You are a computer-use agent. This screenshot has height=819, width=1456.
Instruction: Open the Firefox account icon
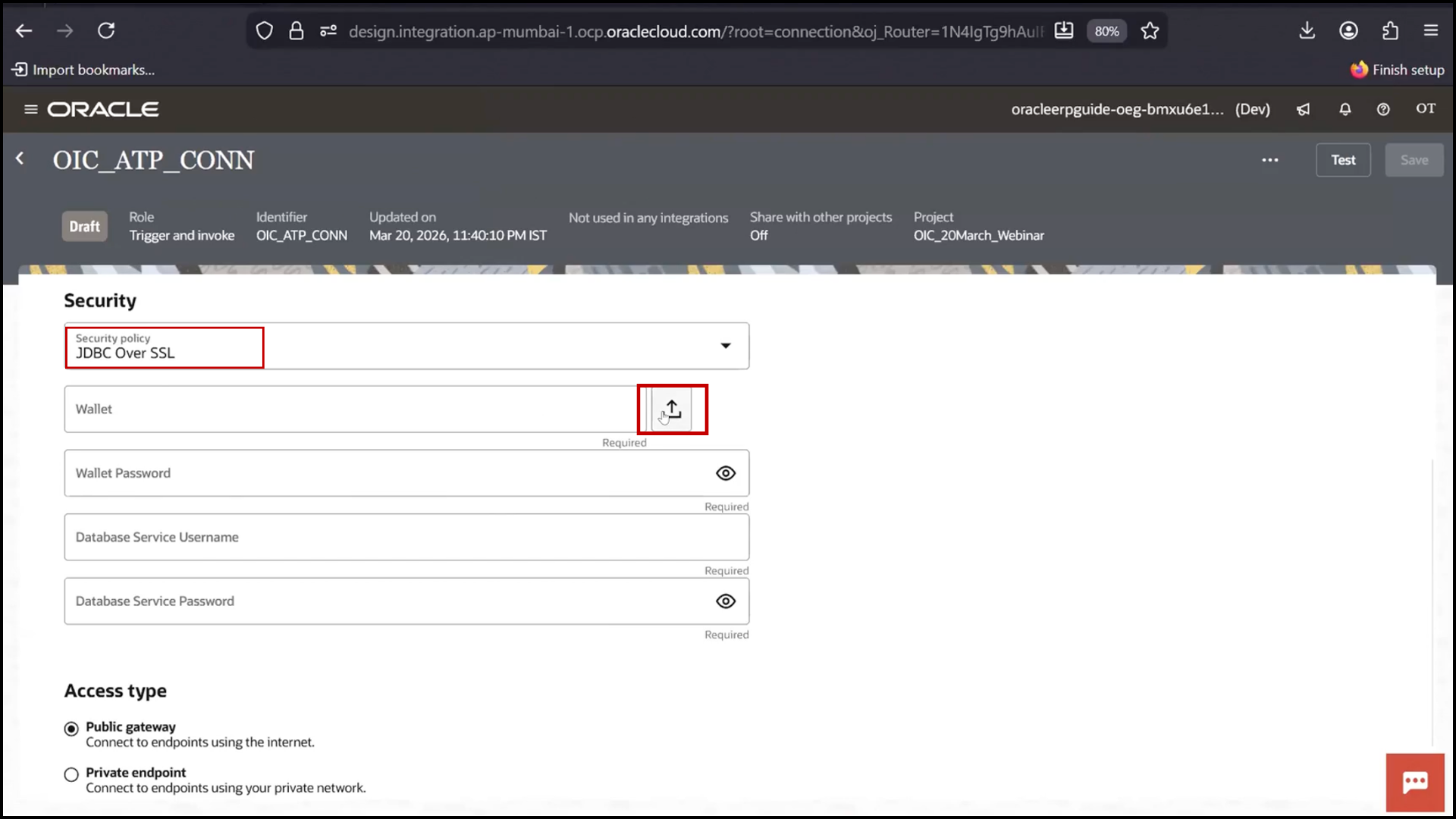[x=1348, y=31]
